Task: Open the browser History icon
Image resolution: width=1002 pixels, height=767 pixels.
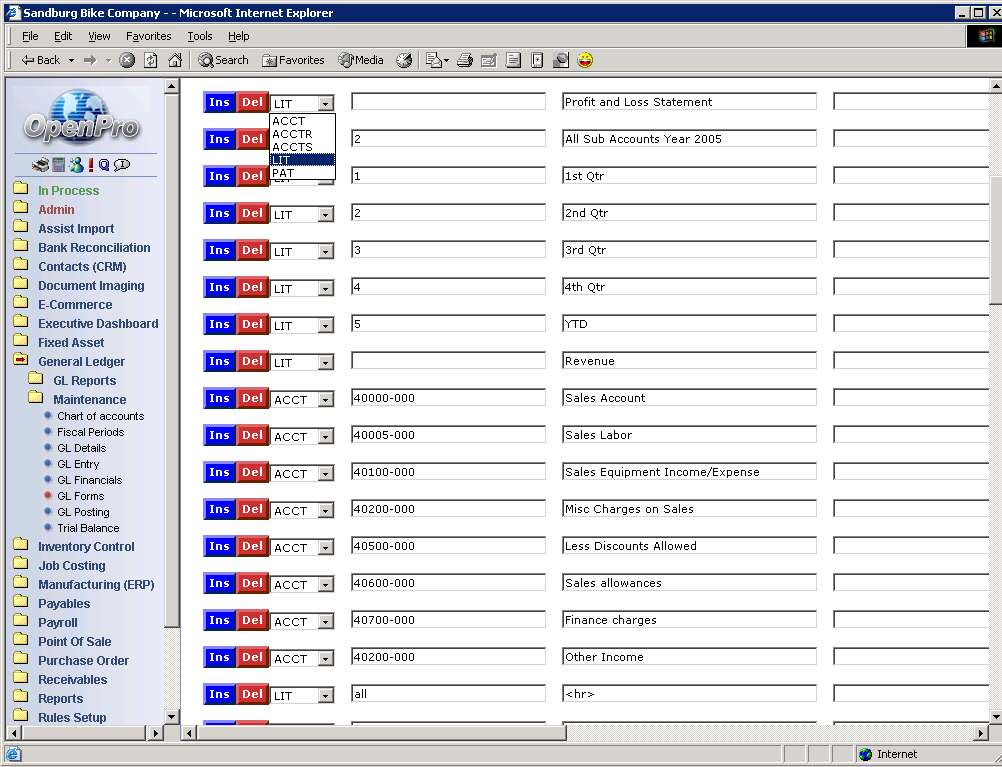Action: tap(404, 60)
